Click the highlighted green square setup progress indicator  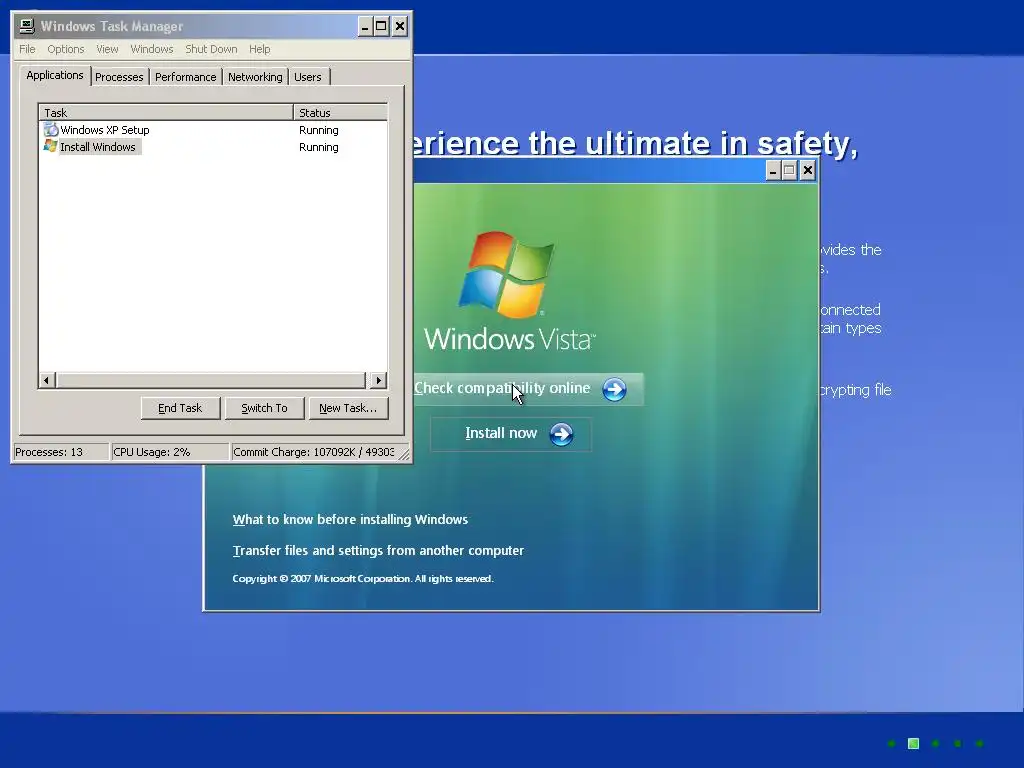[914, 743]
